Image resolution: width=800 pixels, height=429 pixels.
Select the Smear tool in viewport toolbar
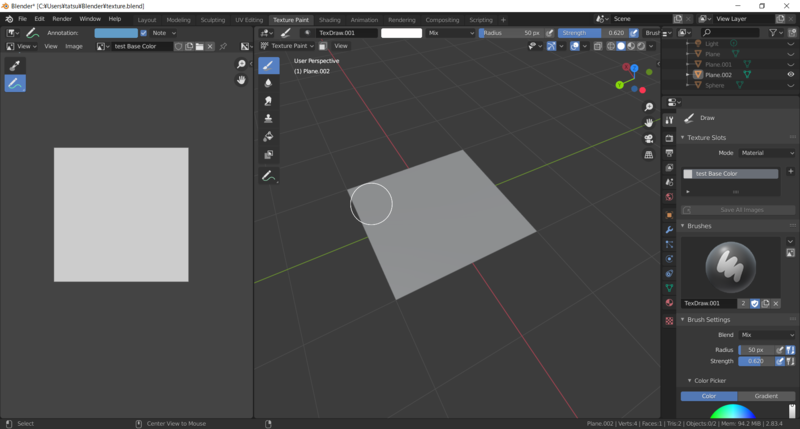pyautogui.click(x=268, y=101)
